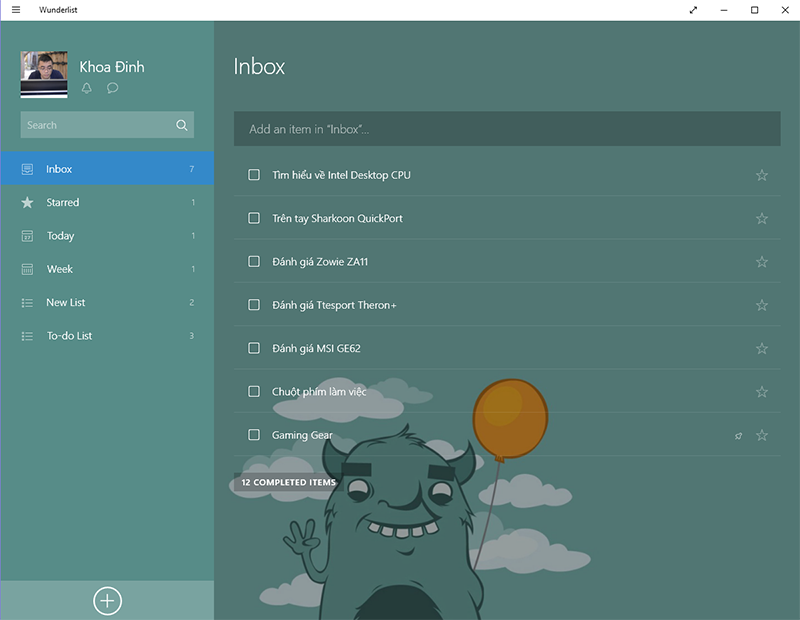Viewport: 800px width, 620px height.
Task: Click the notifications bell icon
Action: [x=87, y=88]
